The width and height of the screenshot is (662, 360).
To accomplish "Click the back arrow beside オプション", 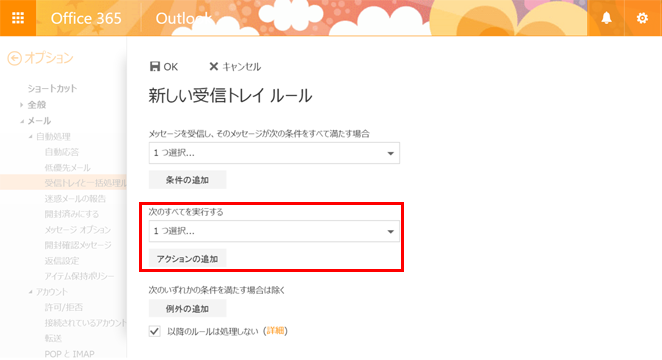I will (x=14, y=58).
